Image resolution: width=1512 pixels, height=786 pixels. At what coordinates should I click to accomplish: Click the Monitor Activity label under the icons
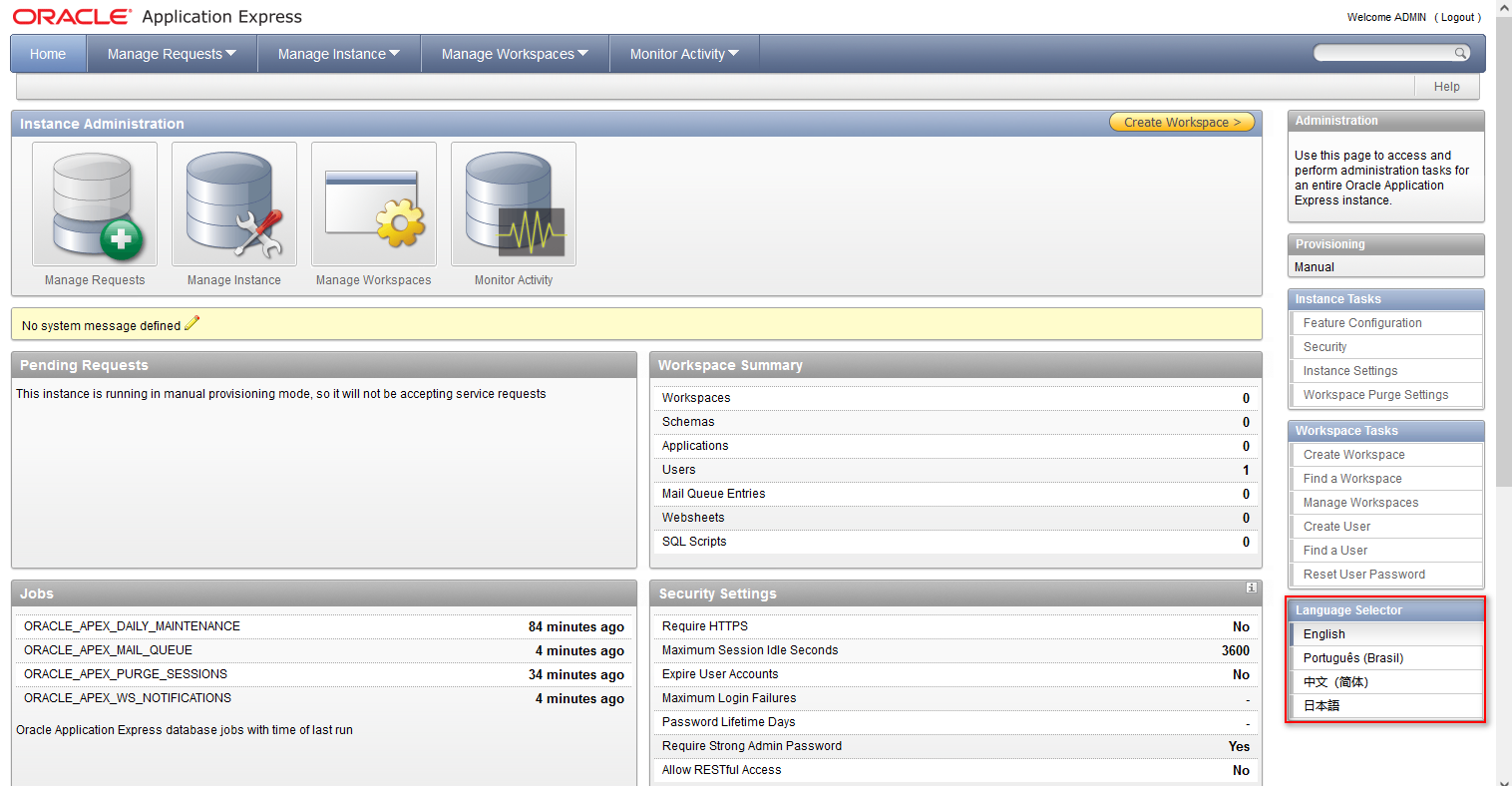coord(514,280)
